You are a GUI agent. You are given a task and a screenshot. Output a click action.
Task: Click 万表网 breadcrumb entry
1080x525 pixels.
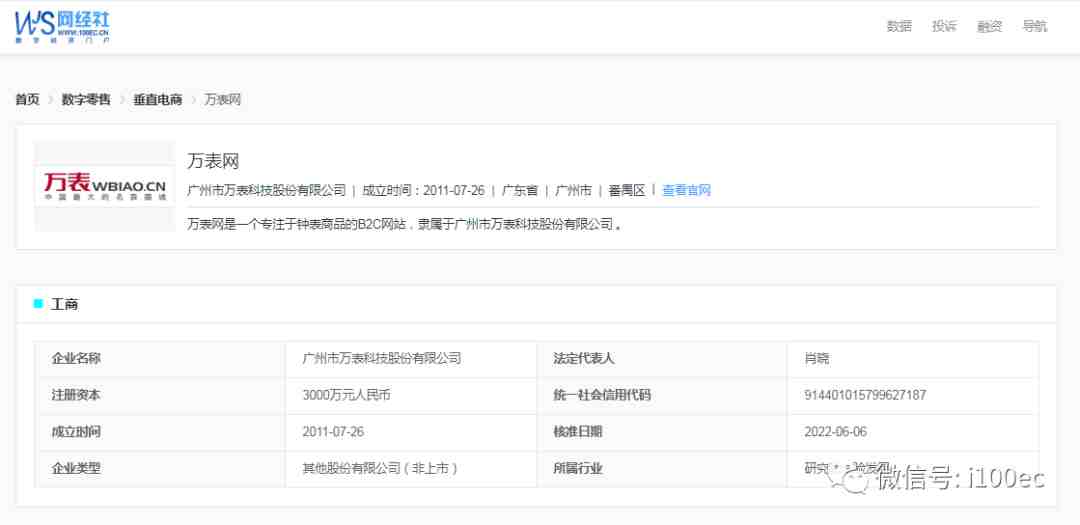click(222, 99)
